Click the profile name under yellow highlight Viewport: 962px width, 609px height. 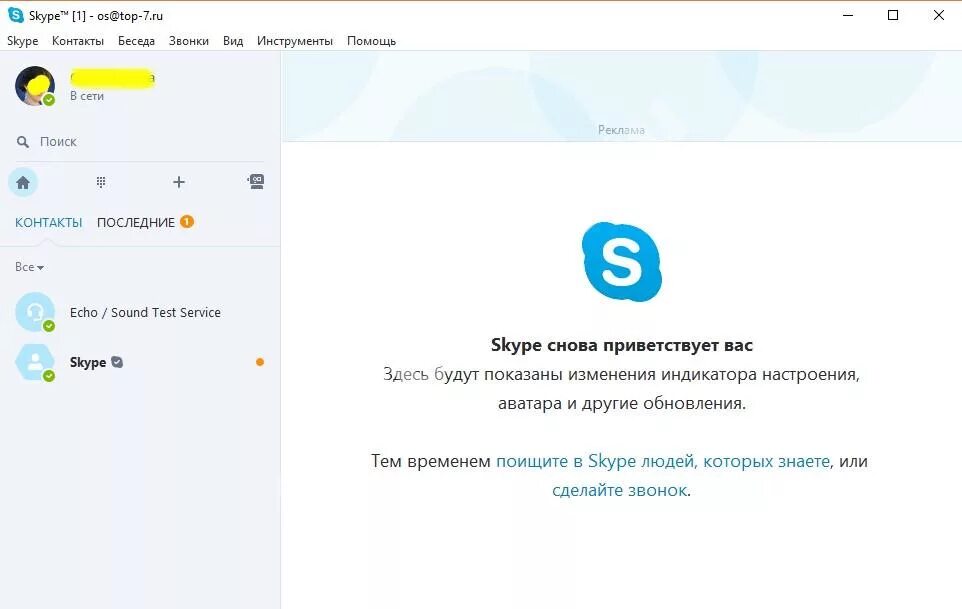(x=112, y=79)
